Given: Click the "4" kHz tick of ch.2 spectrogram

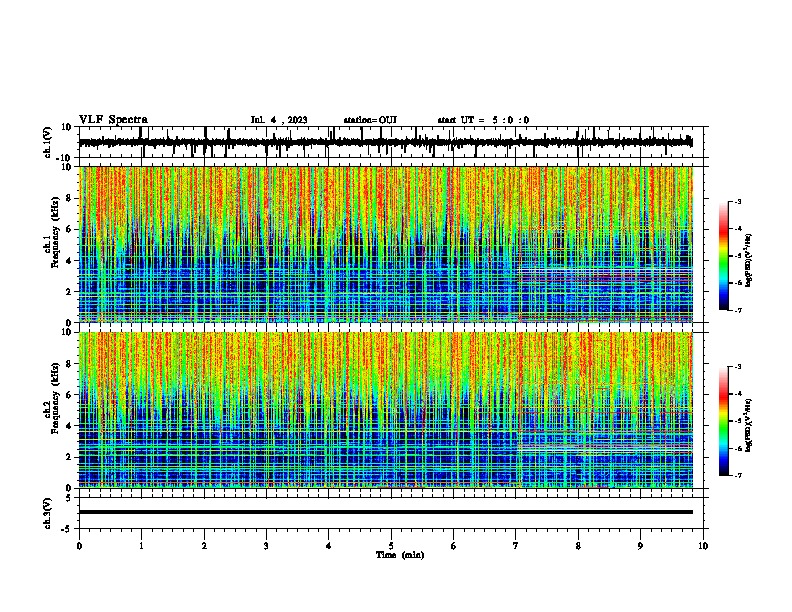Looking at the screenshot, I should (x=70, y=426).
